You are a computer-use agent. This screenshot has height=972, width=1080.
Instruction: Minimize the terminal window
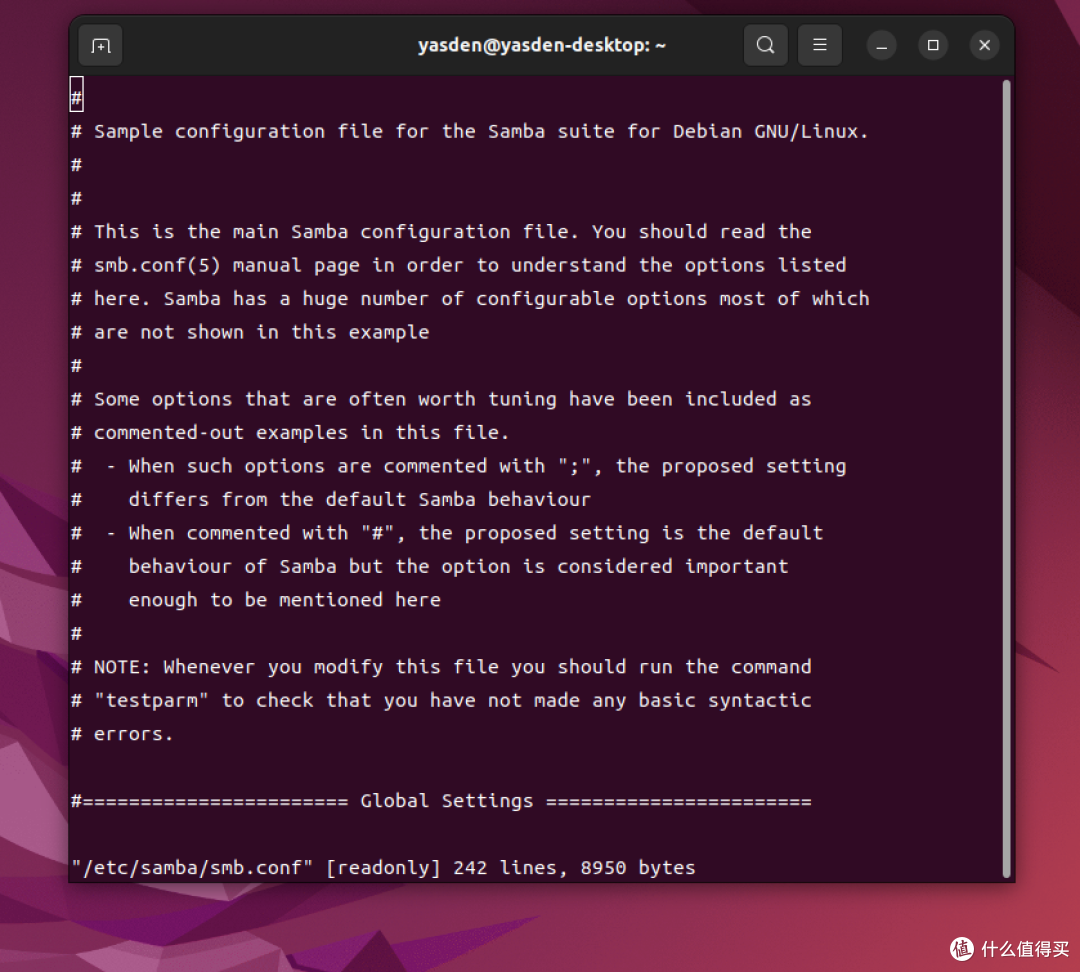coord(881,46)
